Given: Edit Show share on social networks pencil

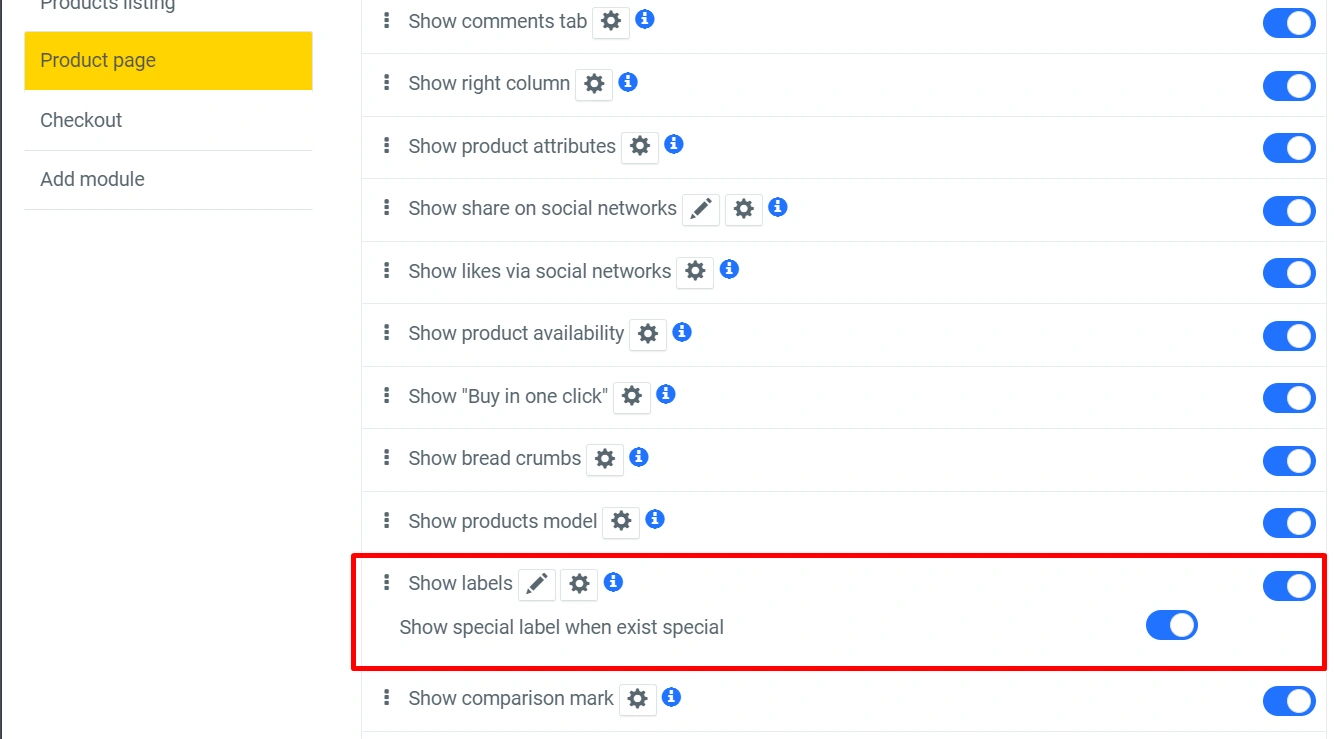Looking at the screenshot, I should pyautogui.click(x=701, y=209).
